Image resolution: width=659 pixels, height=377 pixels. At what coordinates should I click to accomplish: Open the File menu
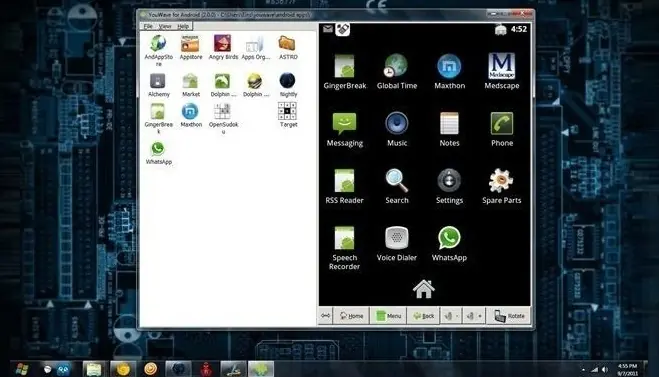pyautogui.click(x=148, y=26)
